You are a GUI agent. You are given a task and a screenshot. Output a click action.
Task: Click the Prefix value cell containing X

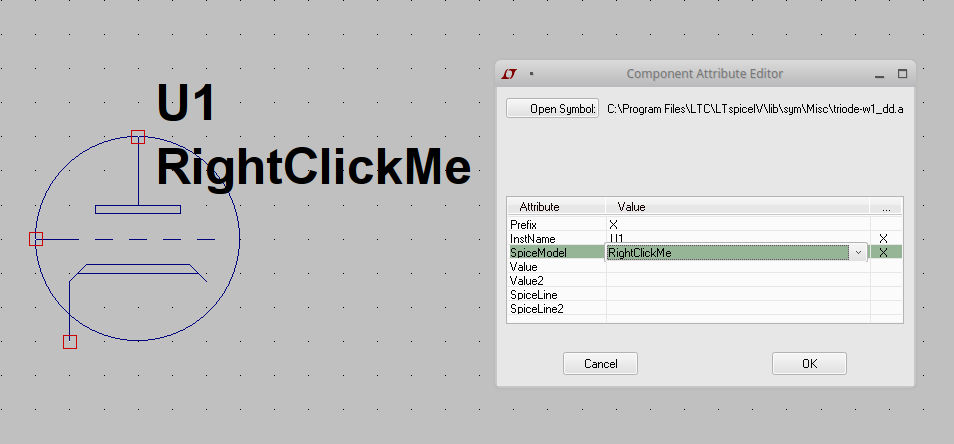pyautogui.click(x=738, y=224)
